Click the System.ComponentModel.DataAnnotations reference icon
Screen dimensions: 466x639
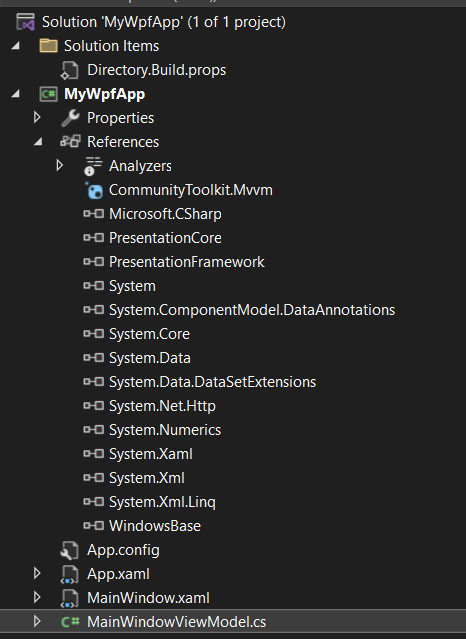point(93,310)
